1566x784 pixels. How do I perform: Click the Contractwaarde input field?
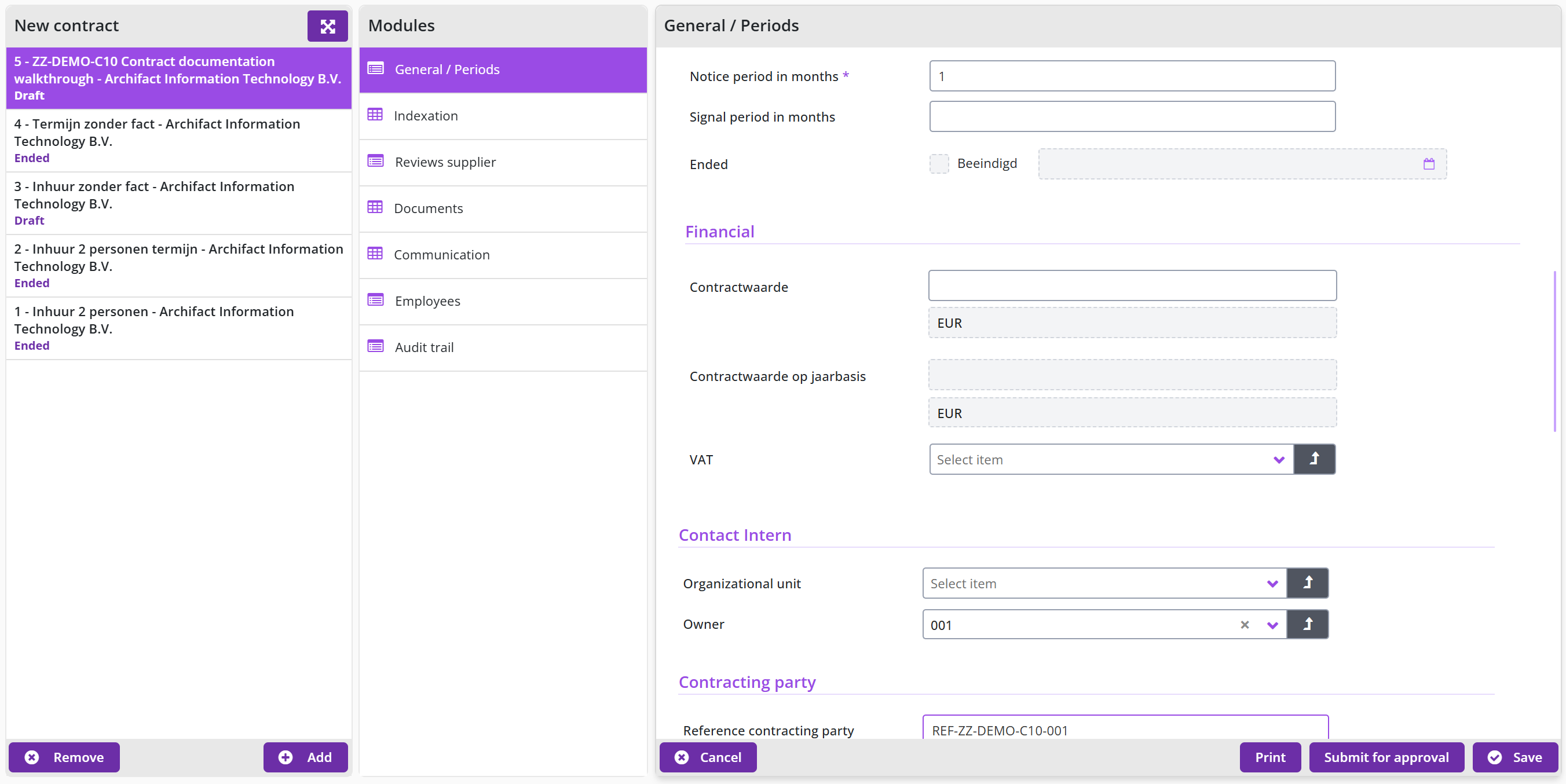pos(1132,285)
